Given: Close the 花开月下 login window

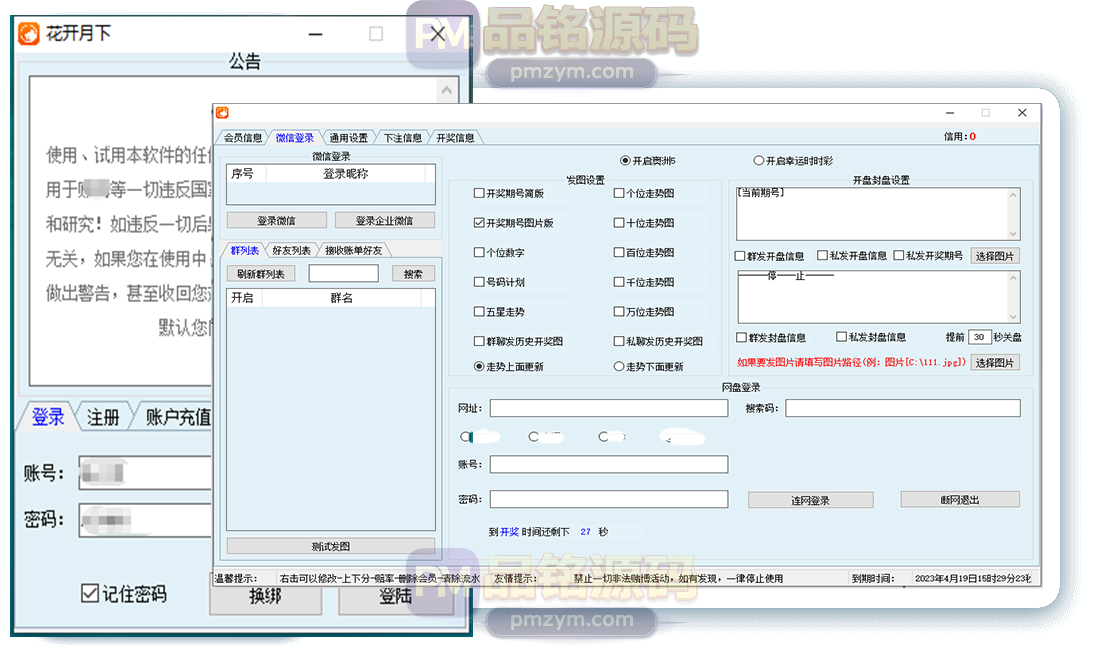Looking at the screenshot, I should [x=437, y=34].
